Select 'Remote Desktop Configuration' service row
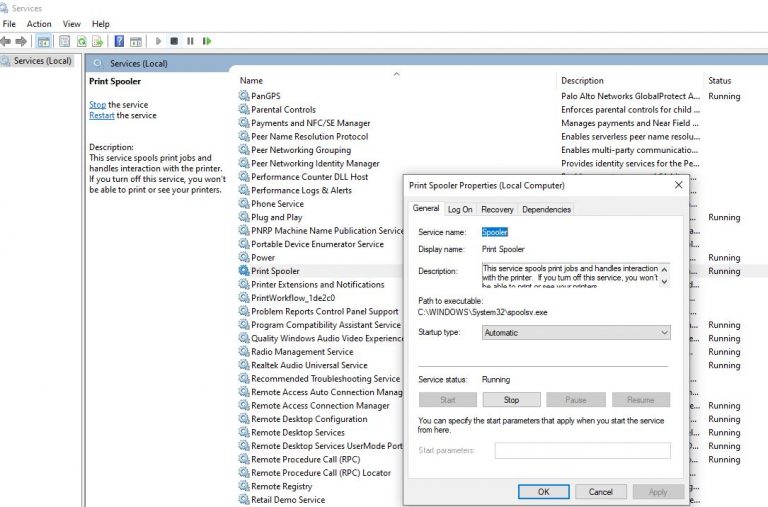768x507 pixels. click(x=309, y=419)
